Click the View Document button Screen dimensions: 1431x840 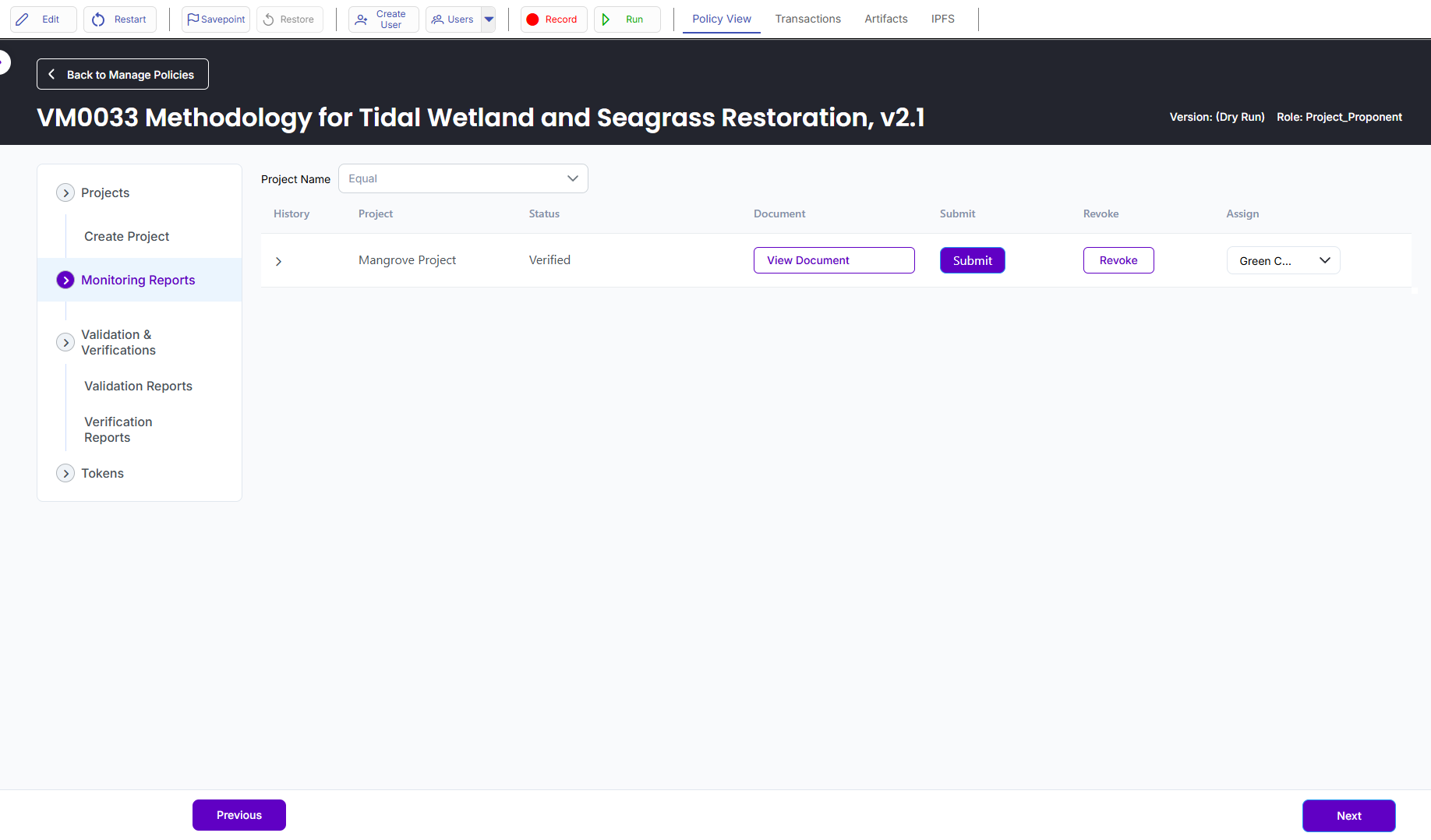[x=833, y=260]
